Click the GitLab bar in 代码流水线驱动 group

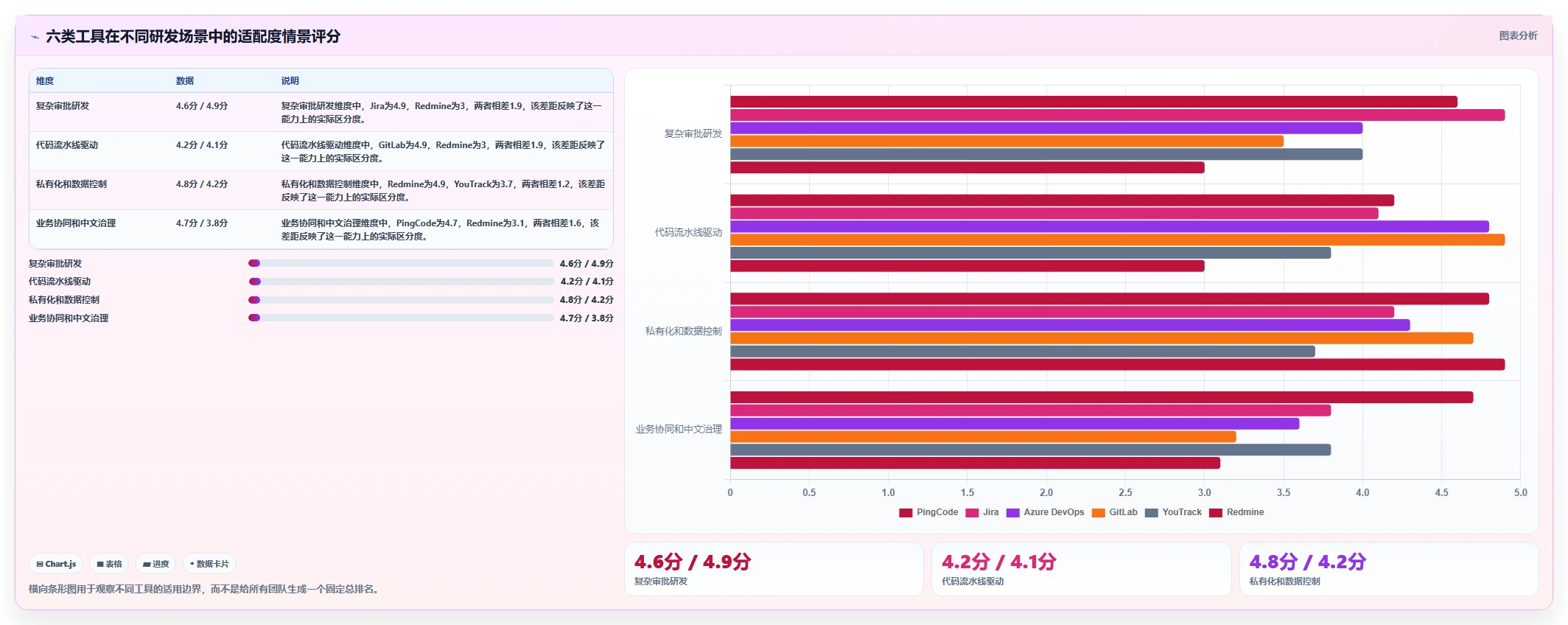click(1117, 240)
